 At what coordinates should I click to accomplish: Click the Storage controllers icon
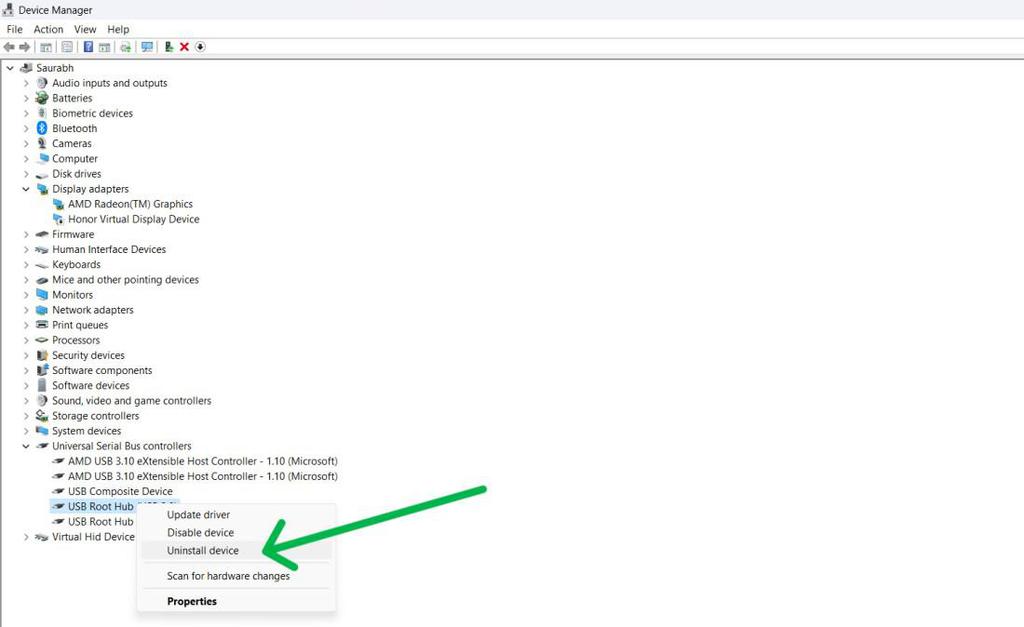pyautogui.click(x=42, y=415)
